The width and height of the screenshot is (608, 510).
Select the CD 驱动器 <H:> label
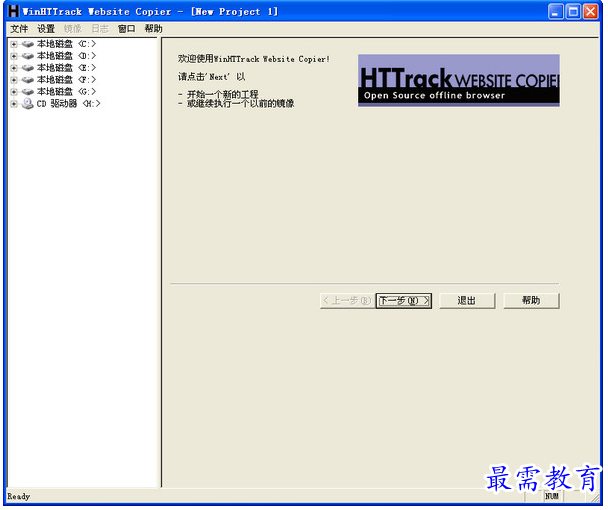point(69,104)
